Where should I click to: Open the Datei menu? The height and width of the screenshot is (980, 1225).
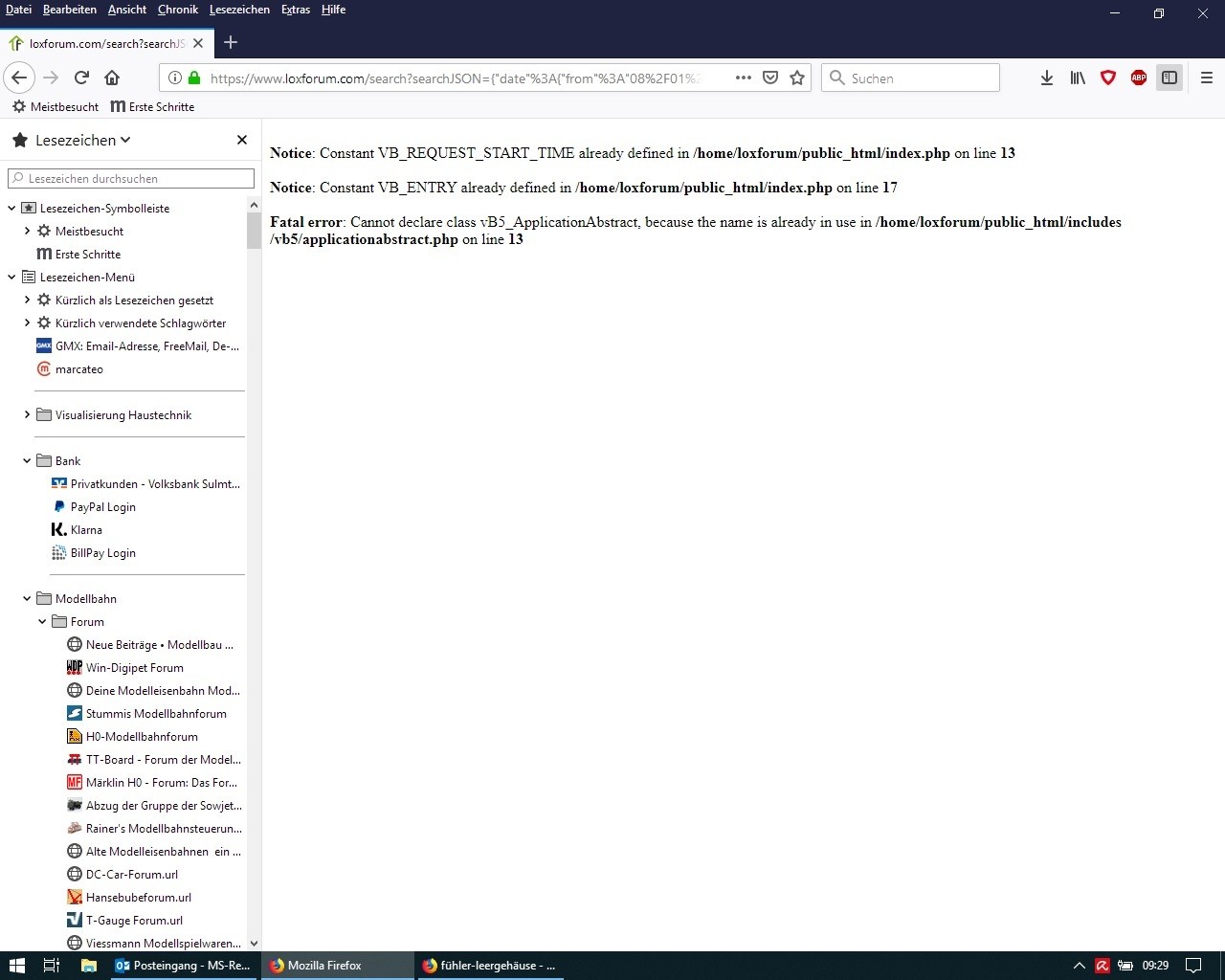[x=18, y=10]
